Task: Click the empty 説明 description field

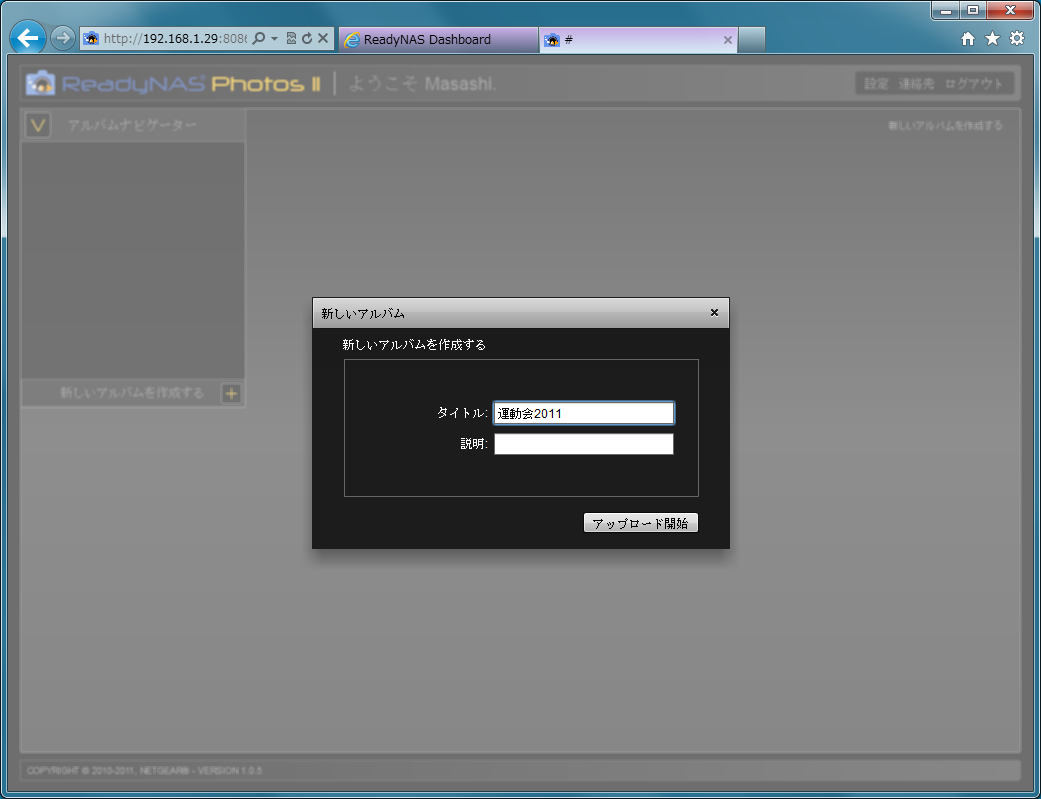Action: pyautogui.click(x=583, y=444)
